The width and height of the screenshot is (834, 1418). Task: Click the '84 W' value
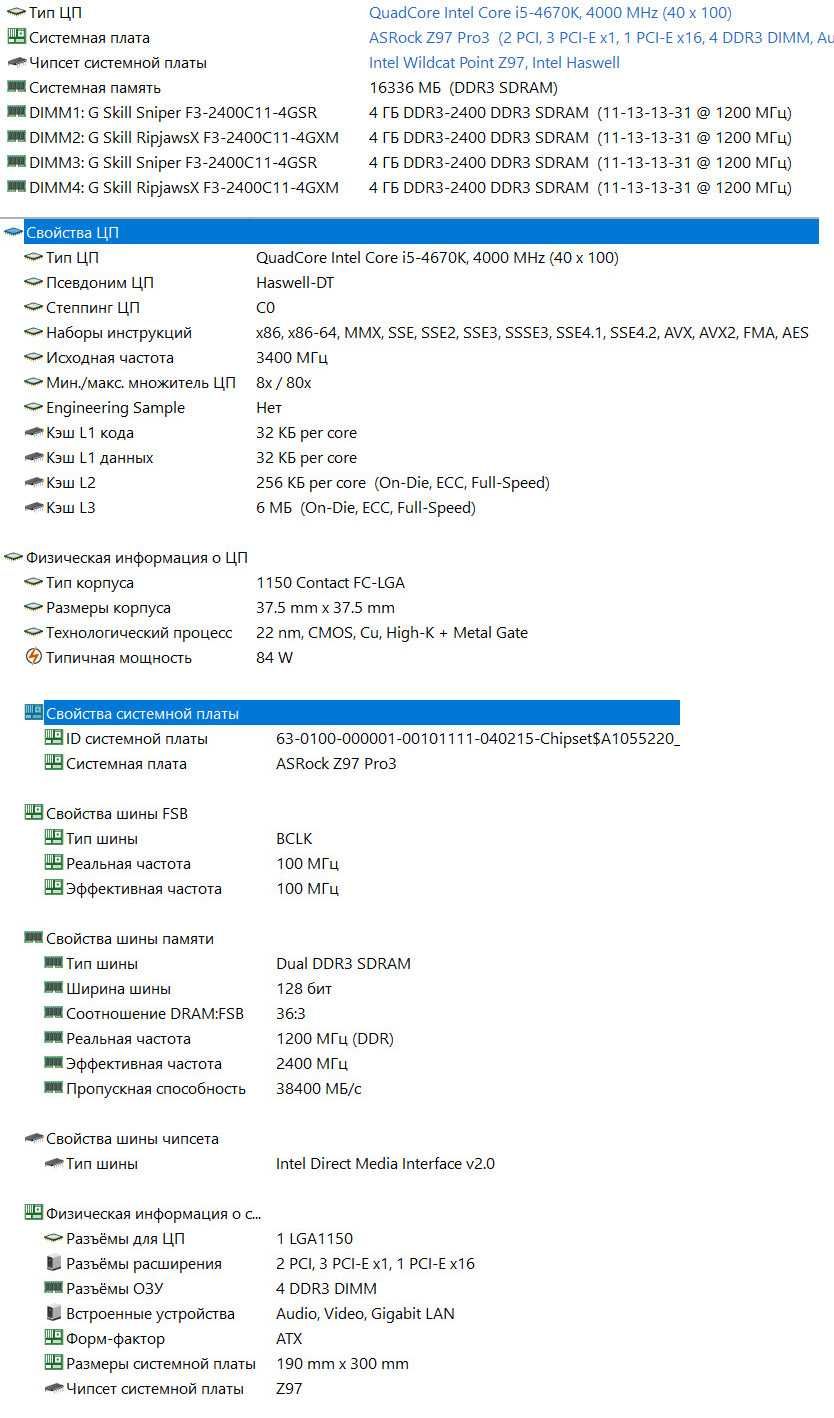tap(275, 658)
